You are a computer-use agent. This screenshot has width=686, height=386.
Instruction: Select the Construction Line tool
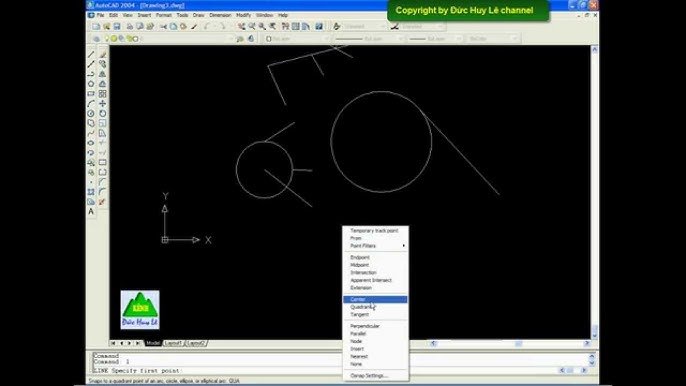(x=91, y=64)
